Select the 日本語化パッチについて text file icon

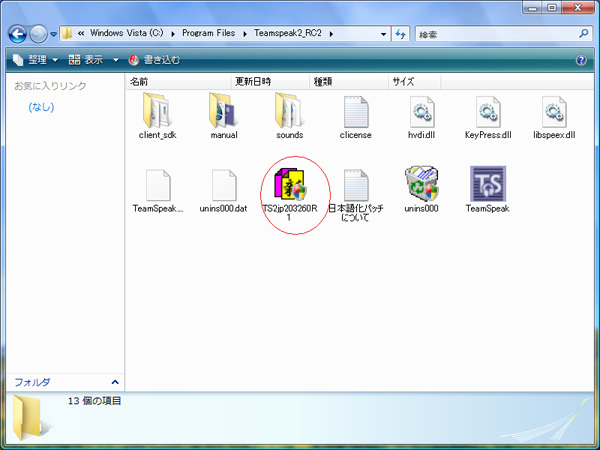pyautogui.click(x=355, y=185)
